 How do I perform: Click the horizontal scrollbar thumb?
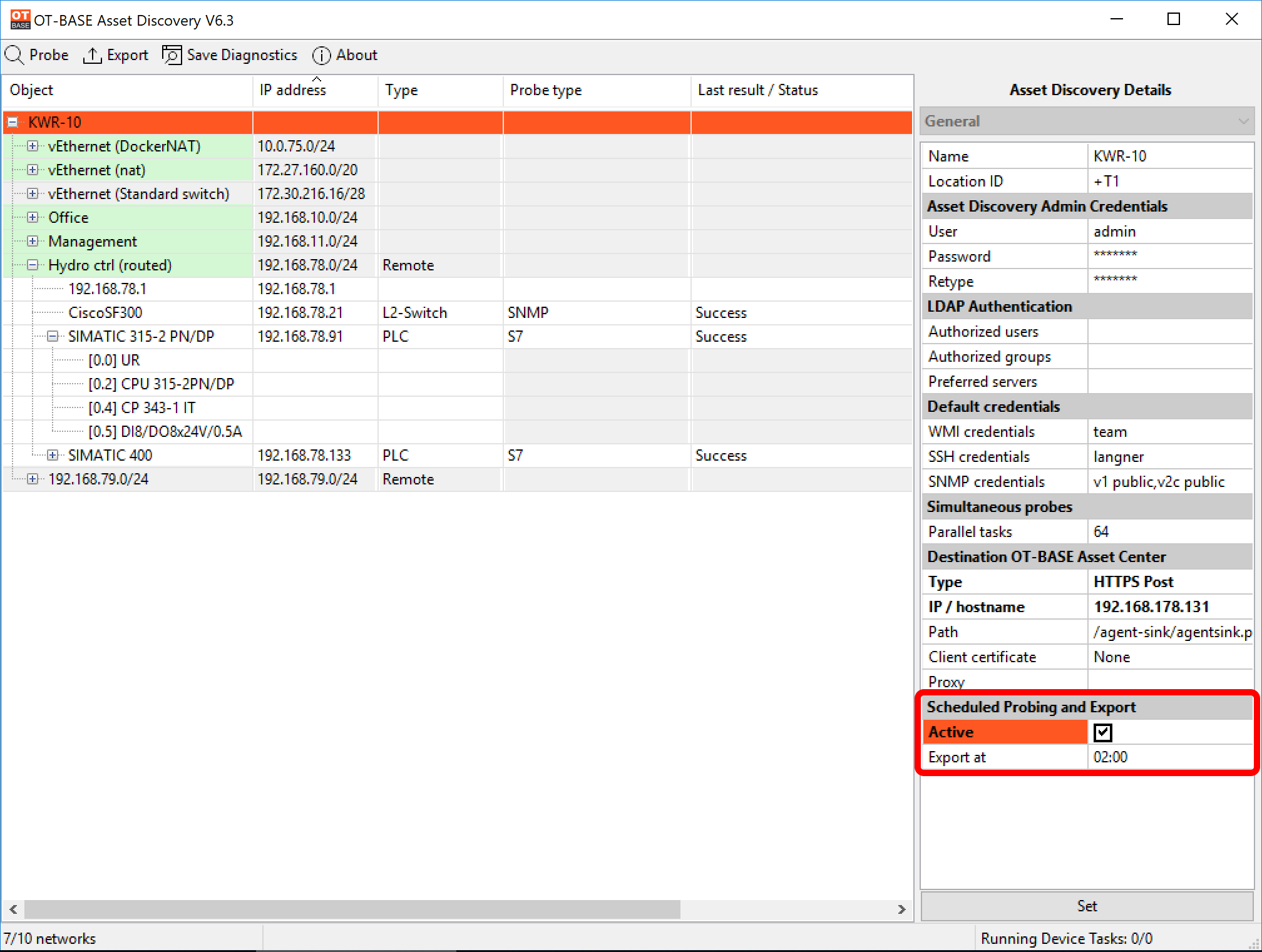[352, 909]
